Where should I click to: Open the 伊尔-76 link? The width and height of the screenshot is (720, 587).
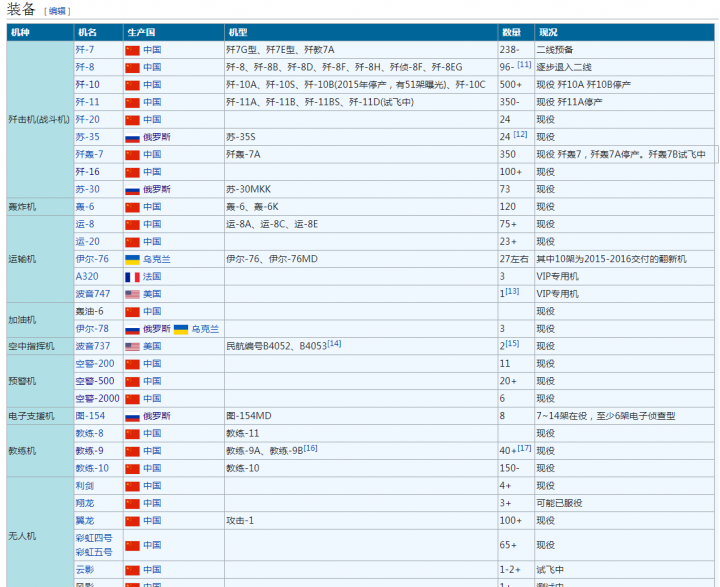point(92,259)
